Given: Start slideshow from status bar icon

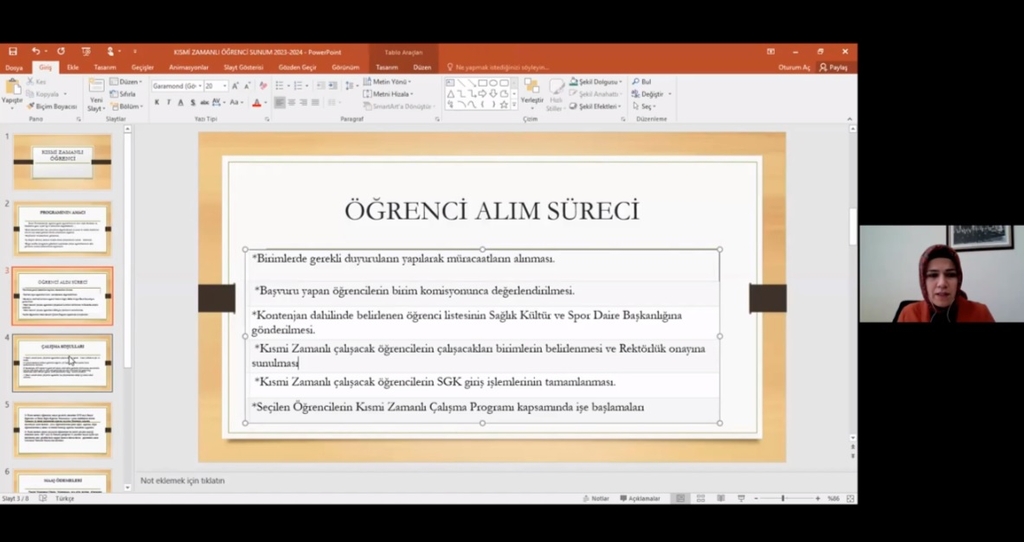Looking at the screenshot, I should click(741, 498).
